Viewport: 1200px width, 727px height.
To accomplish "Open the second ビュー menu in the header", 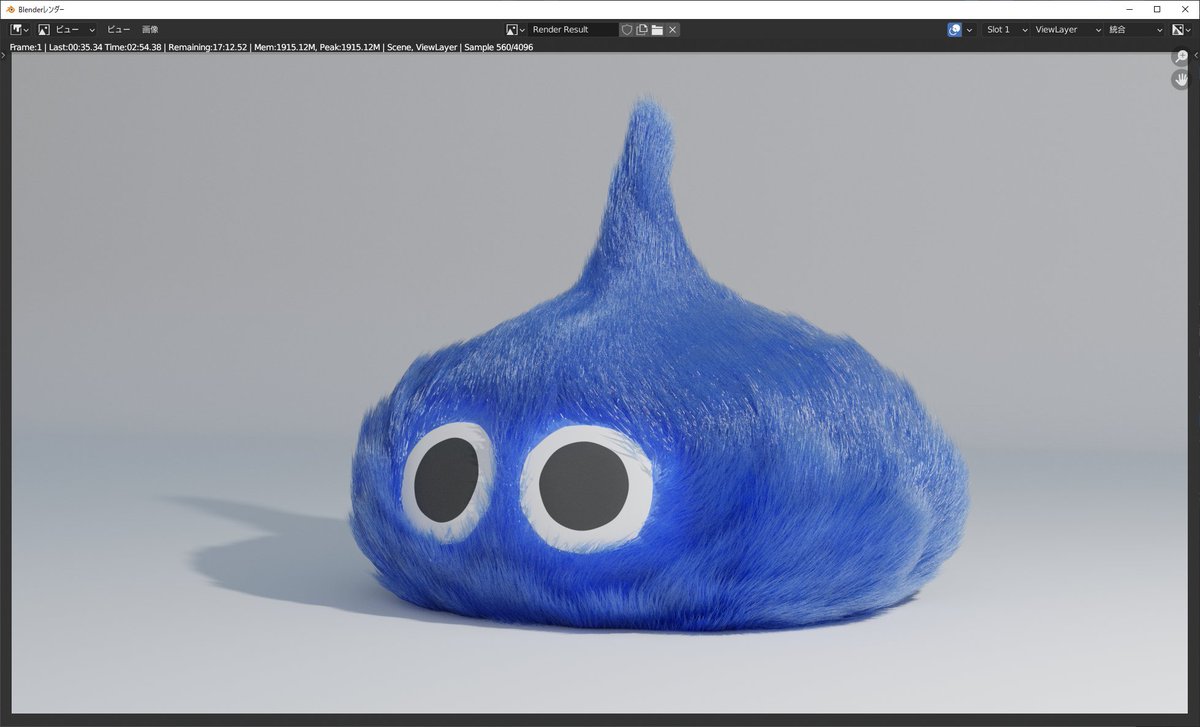I will pyautogui.click(x=118, y=30).
